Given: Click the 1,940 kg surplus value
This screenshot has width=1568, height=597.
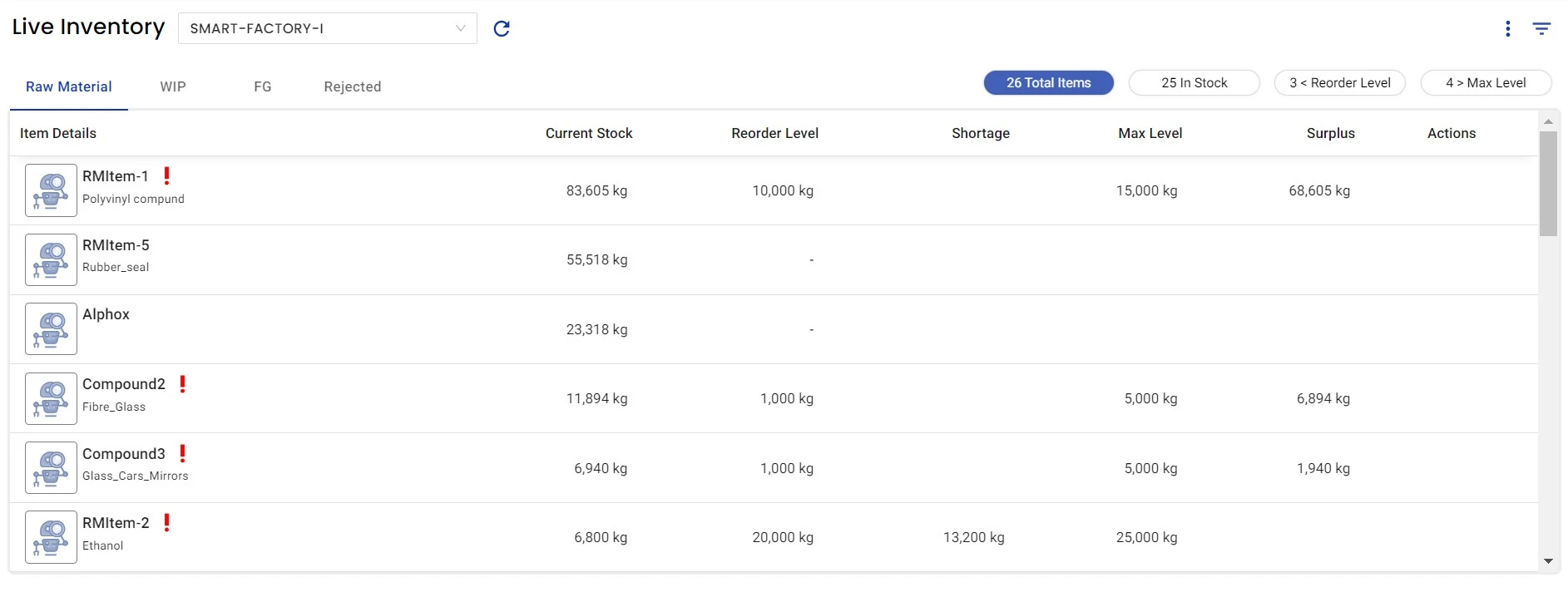Looking at the screenshot, I should (x=1323, y=468).
